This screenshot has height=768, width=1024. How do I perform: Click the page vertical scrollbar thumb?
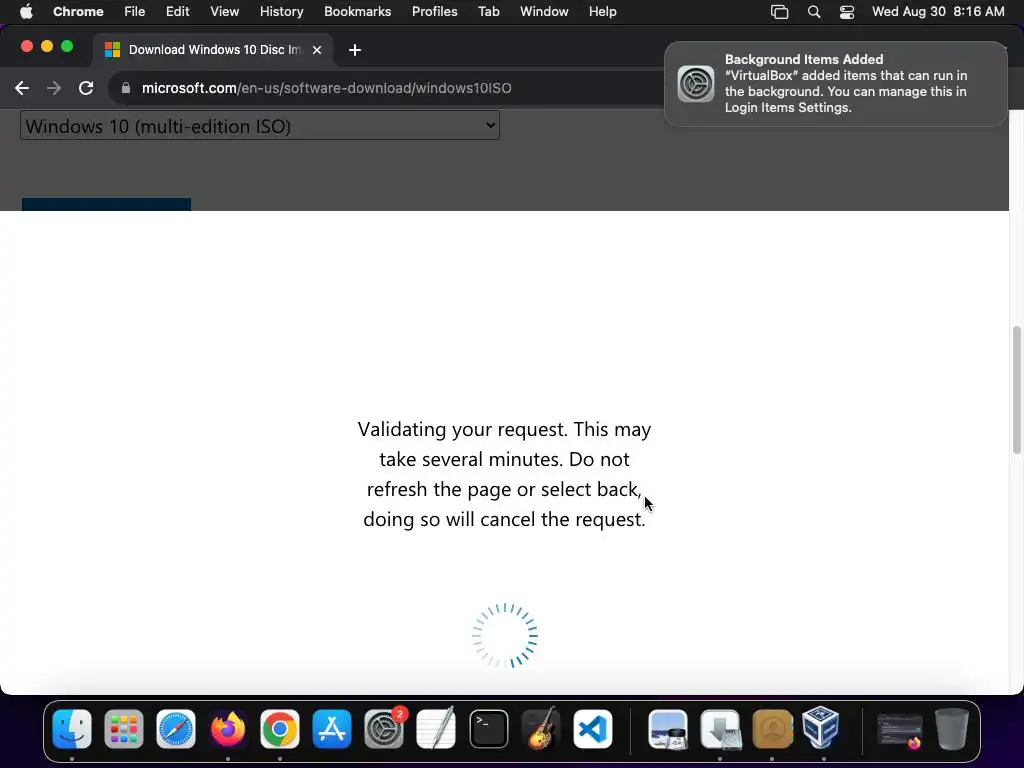coord(1016,390)
